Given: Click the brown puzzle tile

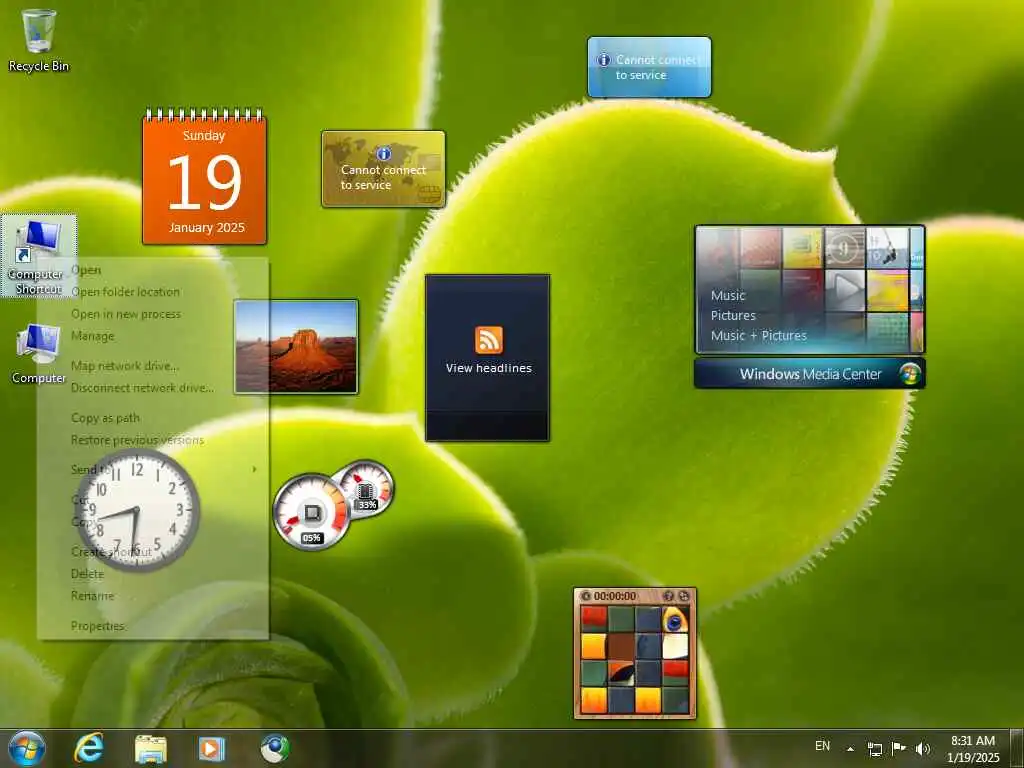Looking at the screenshot, I should tap(621, 646).
